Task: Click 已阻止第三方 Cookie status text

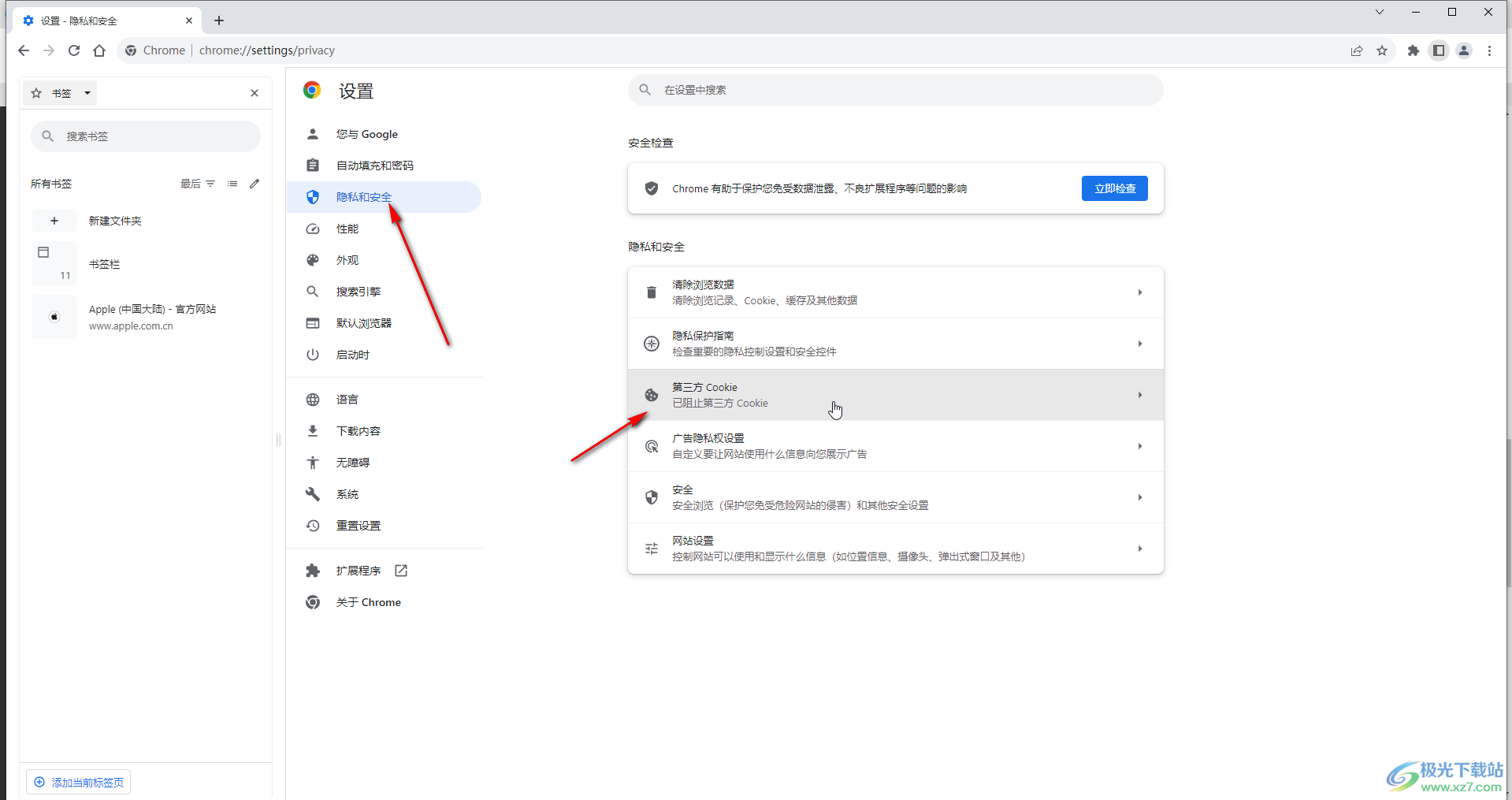Action: pyautogui.click(x=720, y=403)
